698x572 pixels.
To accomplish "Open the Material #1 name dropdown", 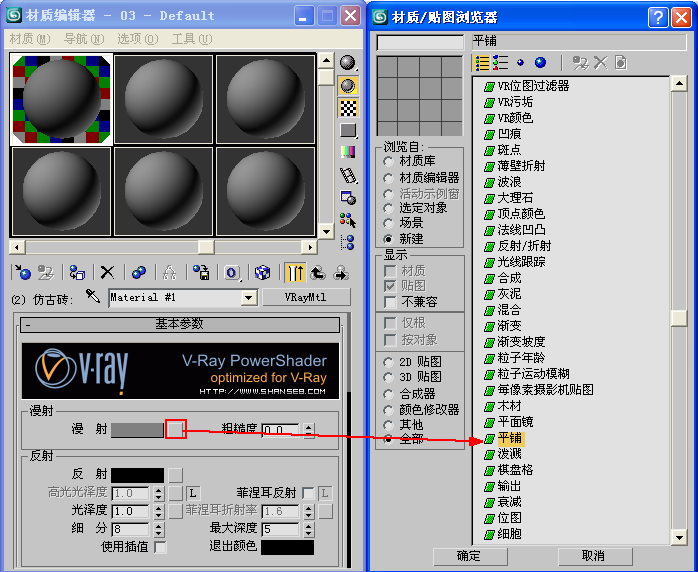I will [249, 298].
